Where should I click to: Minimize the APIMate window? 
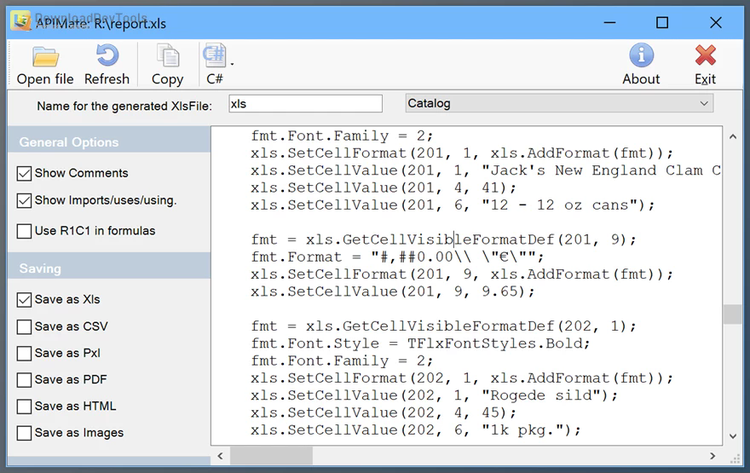coord(610,22)
